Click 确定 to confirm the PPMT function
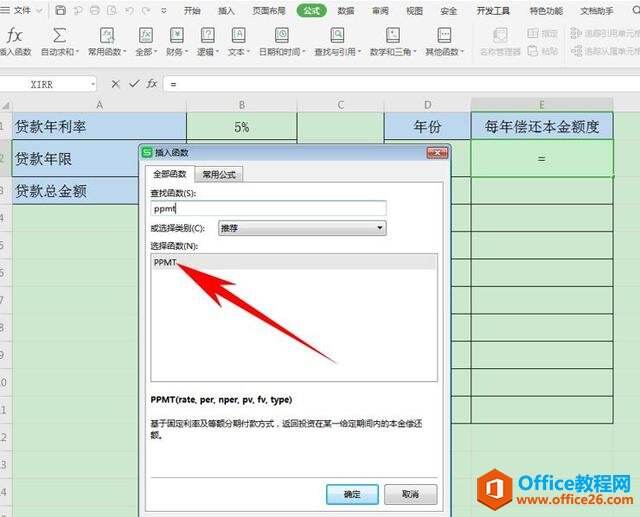This screenshot has height=517, width=640. [x=352, y=494]
